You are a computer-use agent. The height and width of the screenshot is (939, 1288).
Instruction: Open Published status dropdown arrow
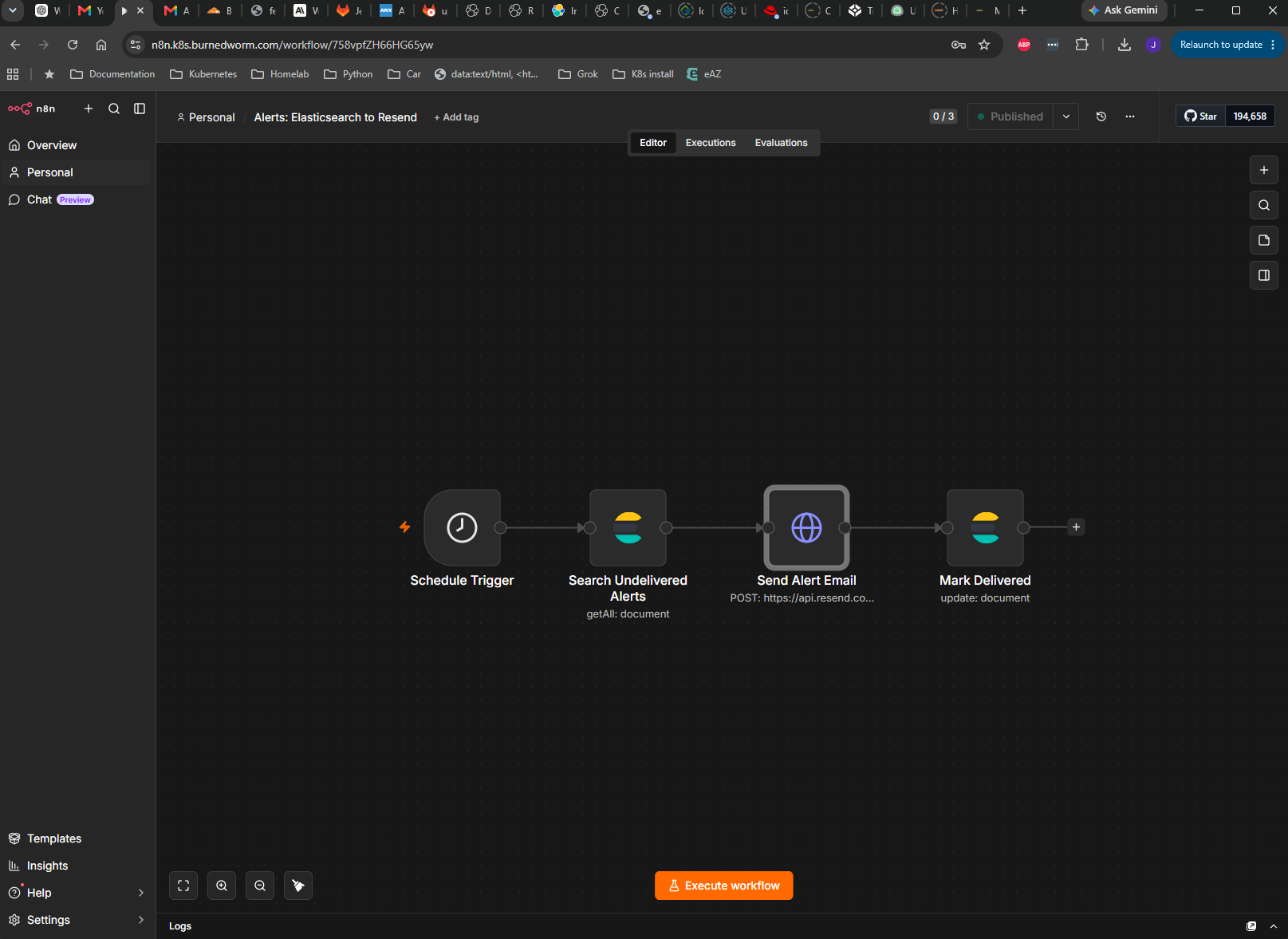coord(1066,116)
